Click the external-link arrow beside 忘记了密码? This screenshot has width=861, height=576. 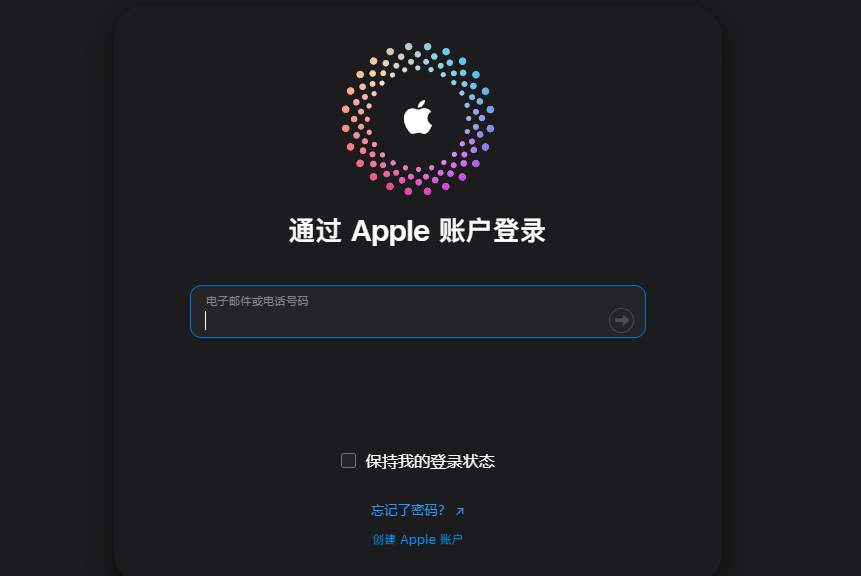click(460, 511)
